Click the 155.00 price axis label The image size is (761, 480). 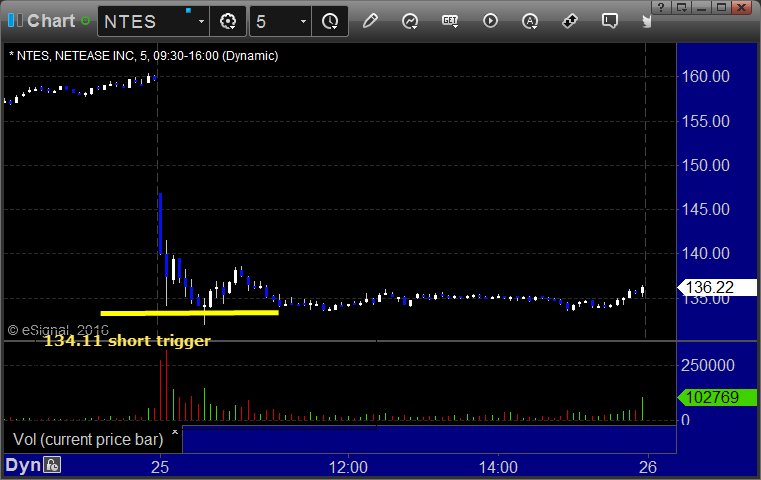(706, 121)
